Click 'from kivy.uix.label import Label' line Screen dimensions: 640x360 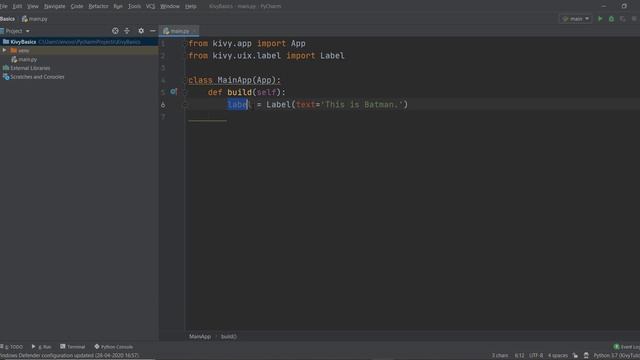coord(266,56)
